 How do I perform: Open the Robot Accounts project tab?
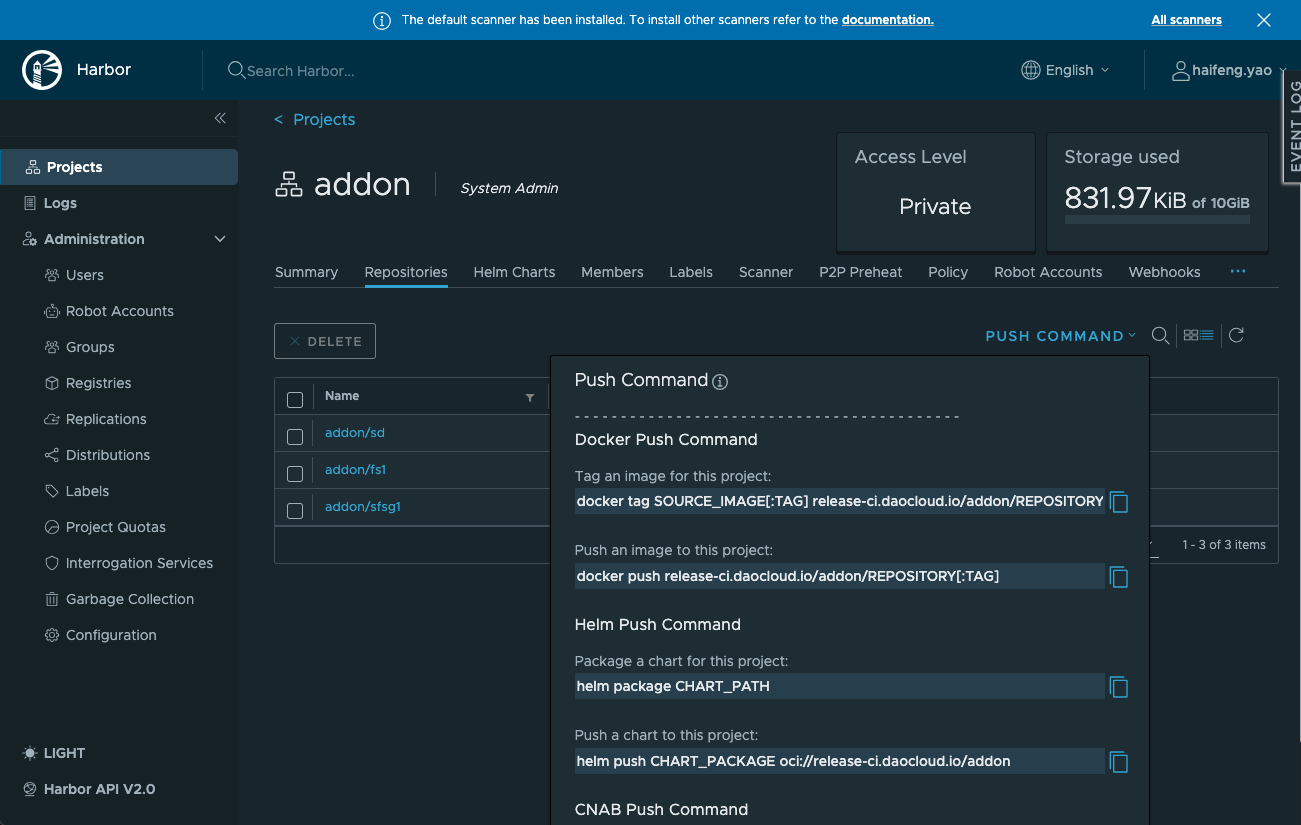coord(1048,272)
